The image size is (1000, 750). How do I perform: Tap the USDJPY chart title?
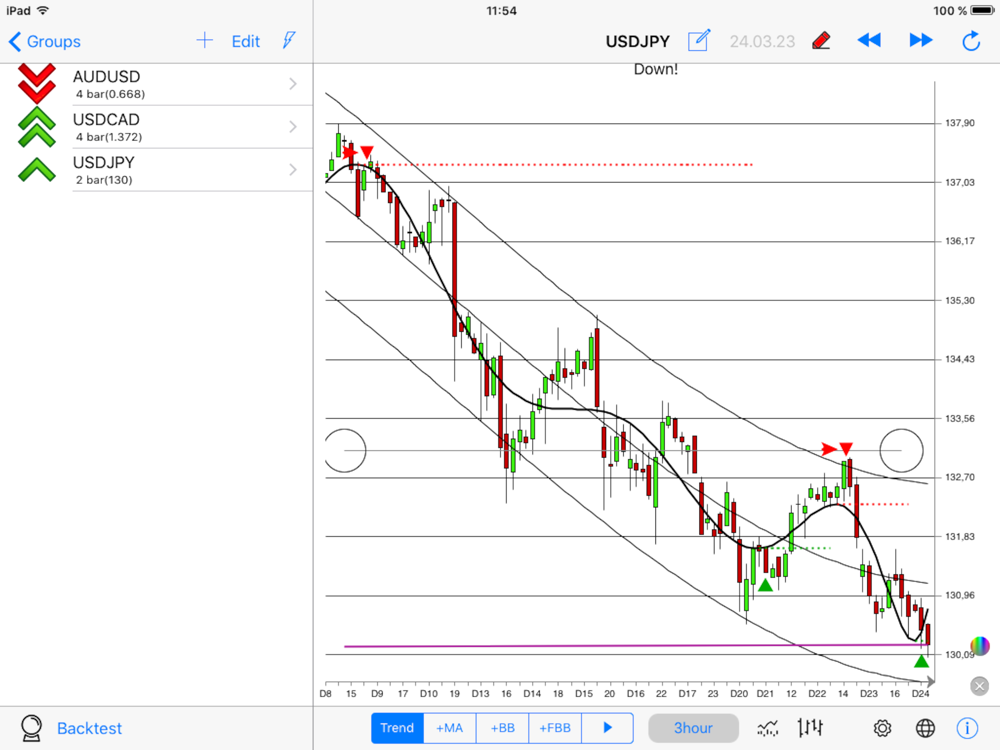tap(638, 41)
